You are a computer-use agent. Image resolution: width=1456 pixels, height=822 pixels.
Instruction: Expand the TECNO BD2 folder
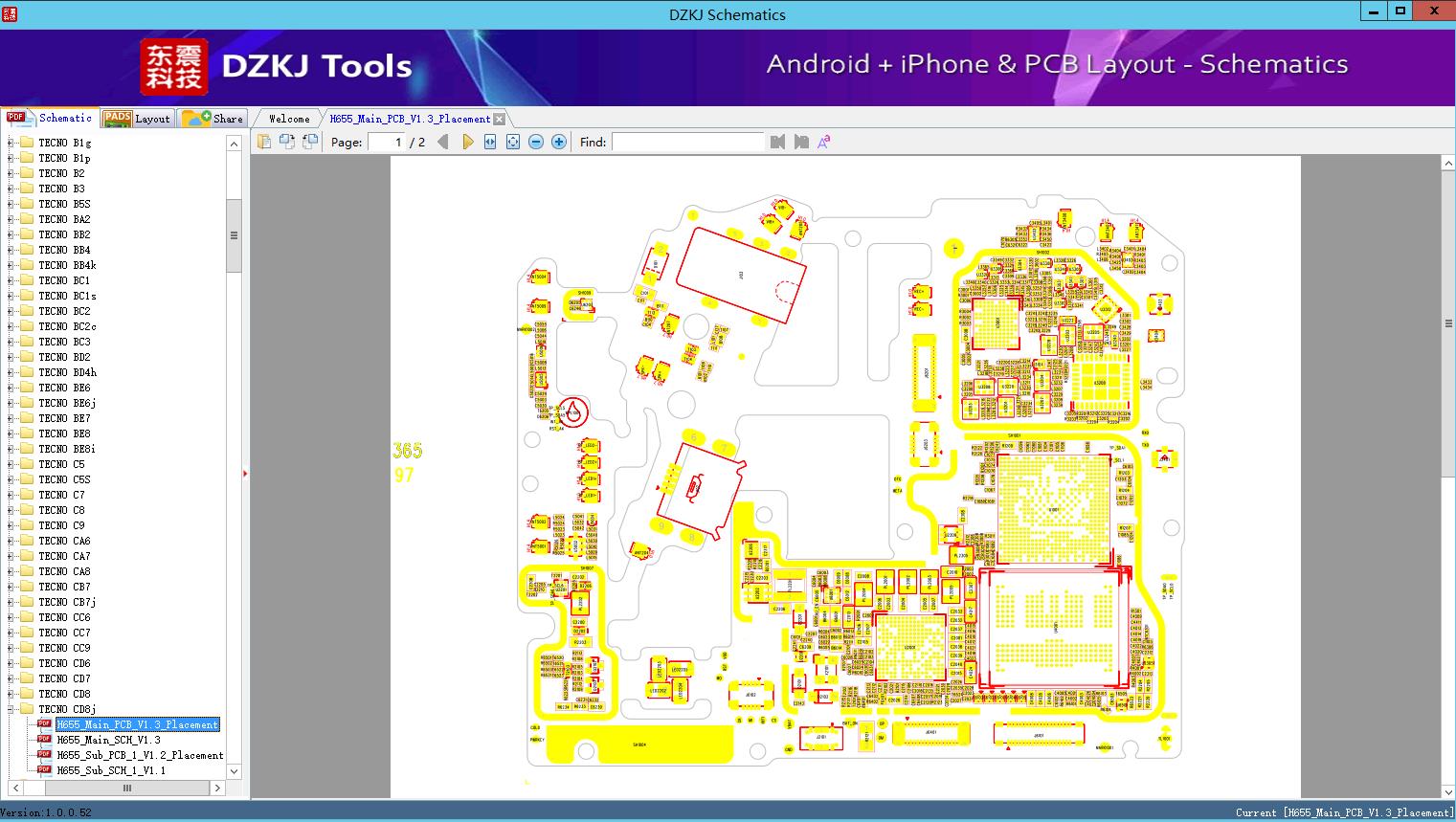11,357
